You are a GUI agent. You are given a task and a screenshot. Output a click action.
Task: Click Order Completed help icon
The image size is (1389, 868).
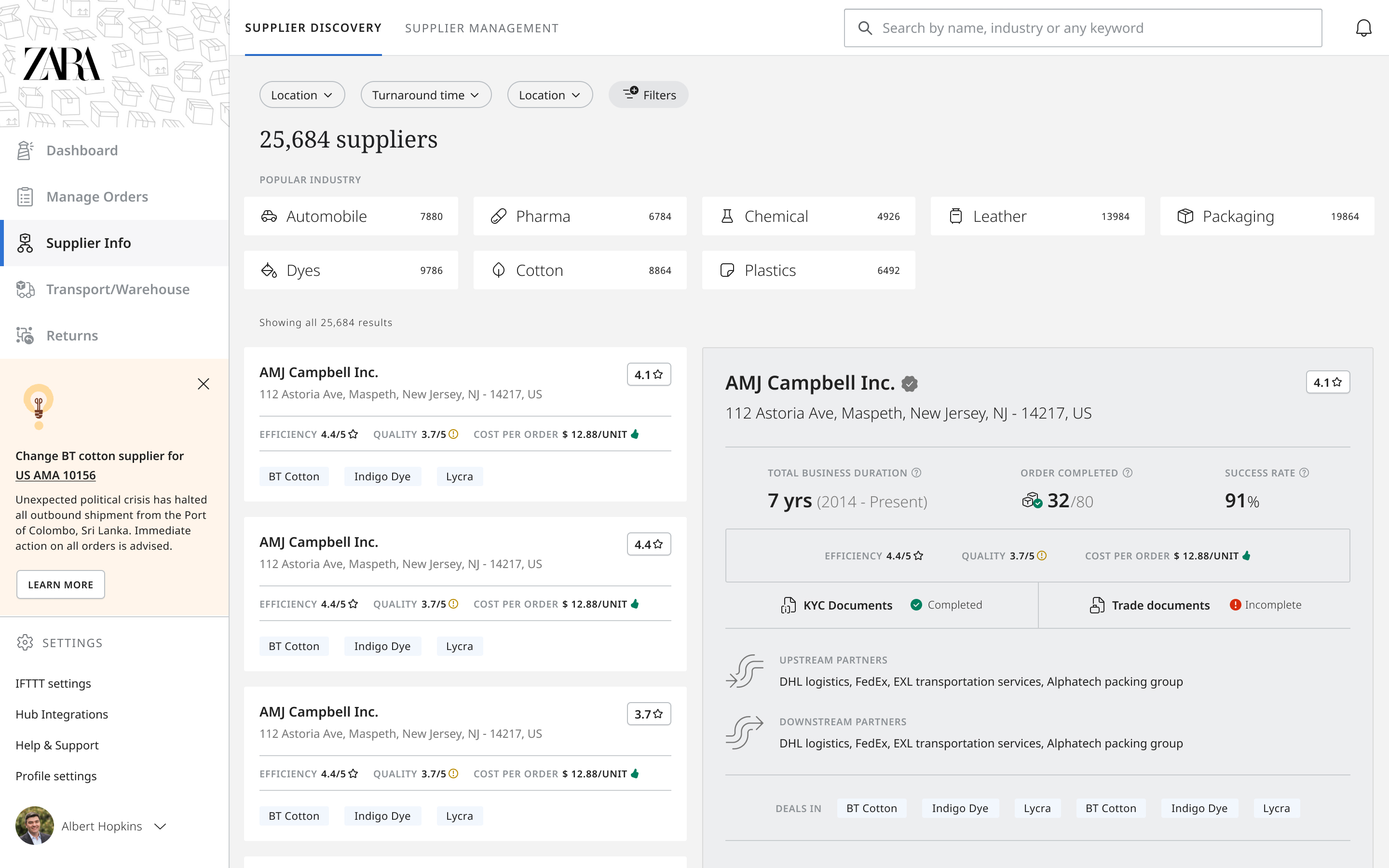(x=1127, y=473)
